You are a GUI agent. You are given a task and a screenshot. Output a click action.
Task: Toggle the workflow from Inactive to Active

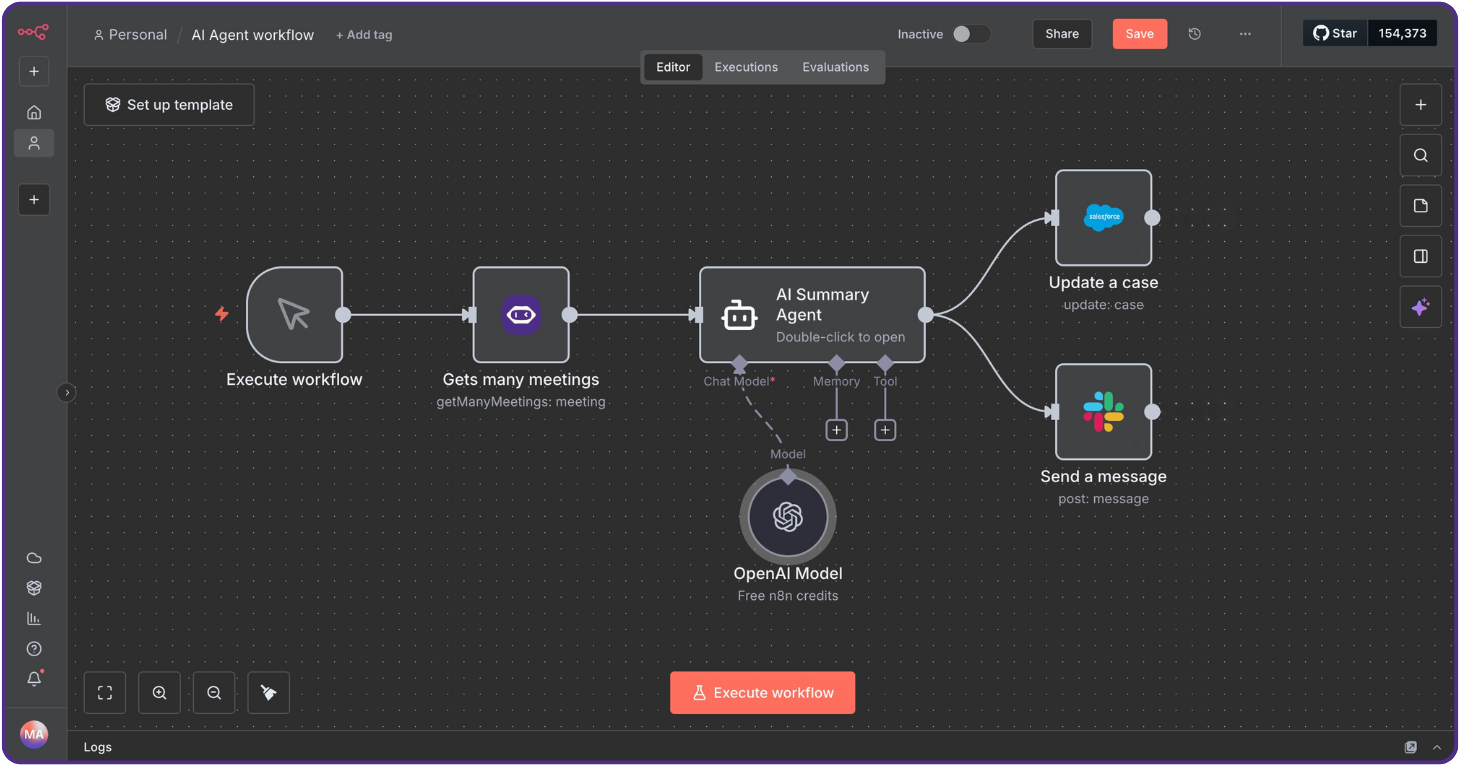pyautogui.click(x=970, y=33)
